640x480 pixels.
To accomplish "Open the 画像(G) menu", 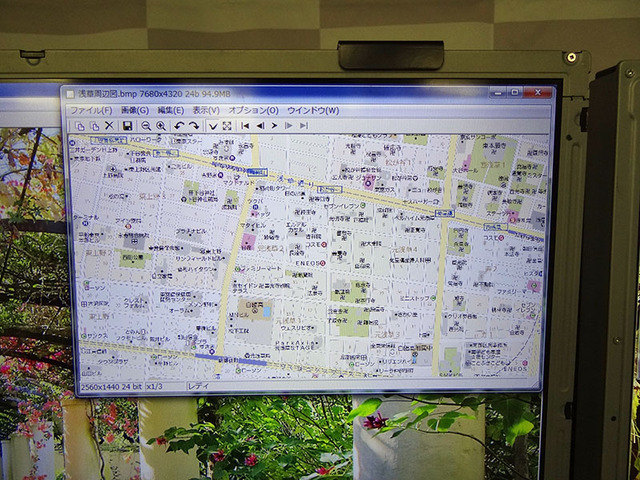I will pos(135,111).
